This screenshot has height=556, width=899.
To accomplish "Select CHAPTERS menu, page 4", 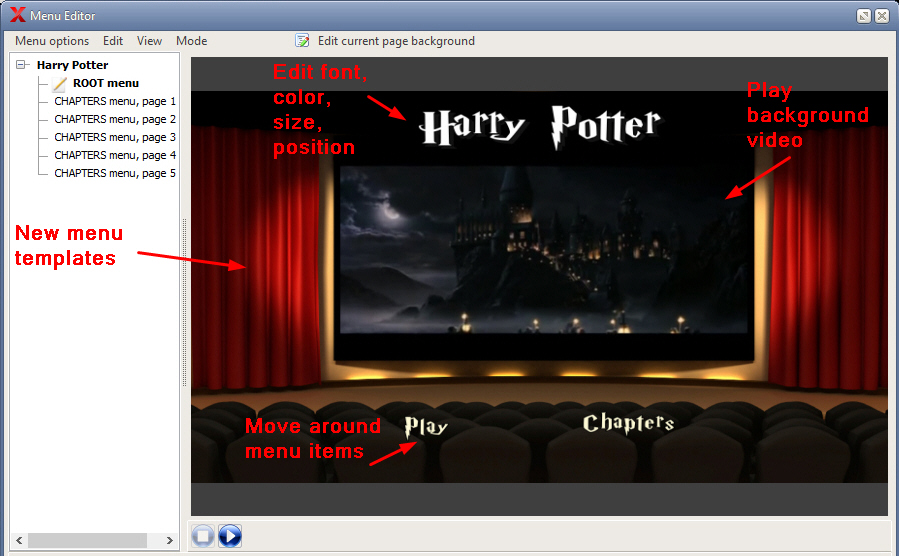I will pos(115,155).
